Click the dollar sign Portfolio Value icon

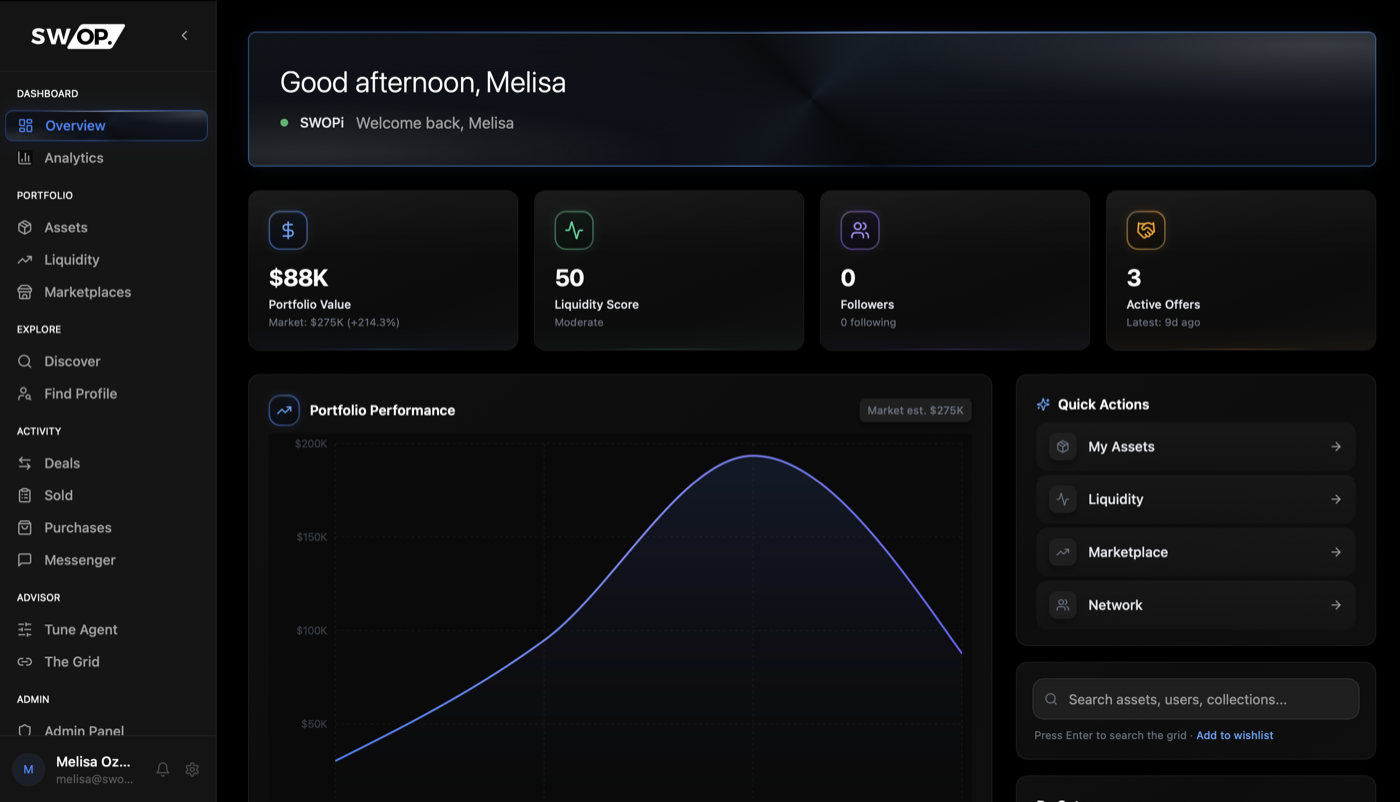coord(288,230)
